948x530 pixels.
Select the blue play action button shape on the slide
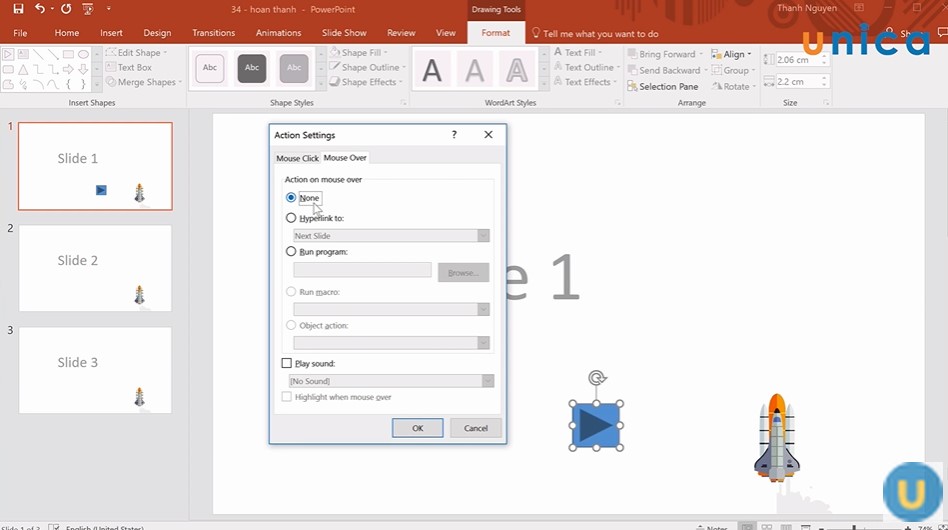click(x=596, y=426)
